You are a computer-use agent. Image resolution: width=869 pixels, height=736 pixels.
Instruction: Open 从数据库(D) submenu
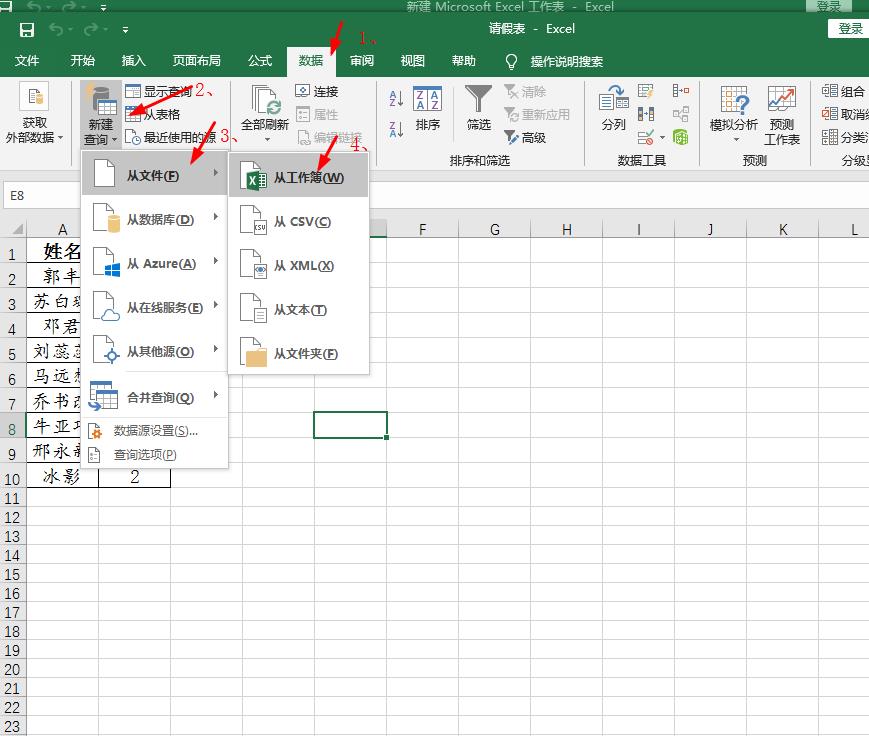(155, 219)
